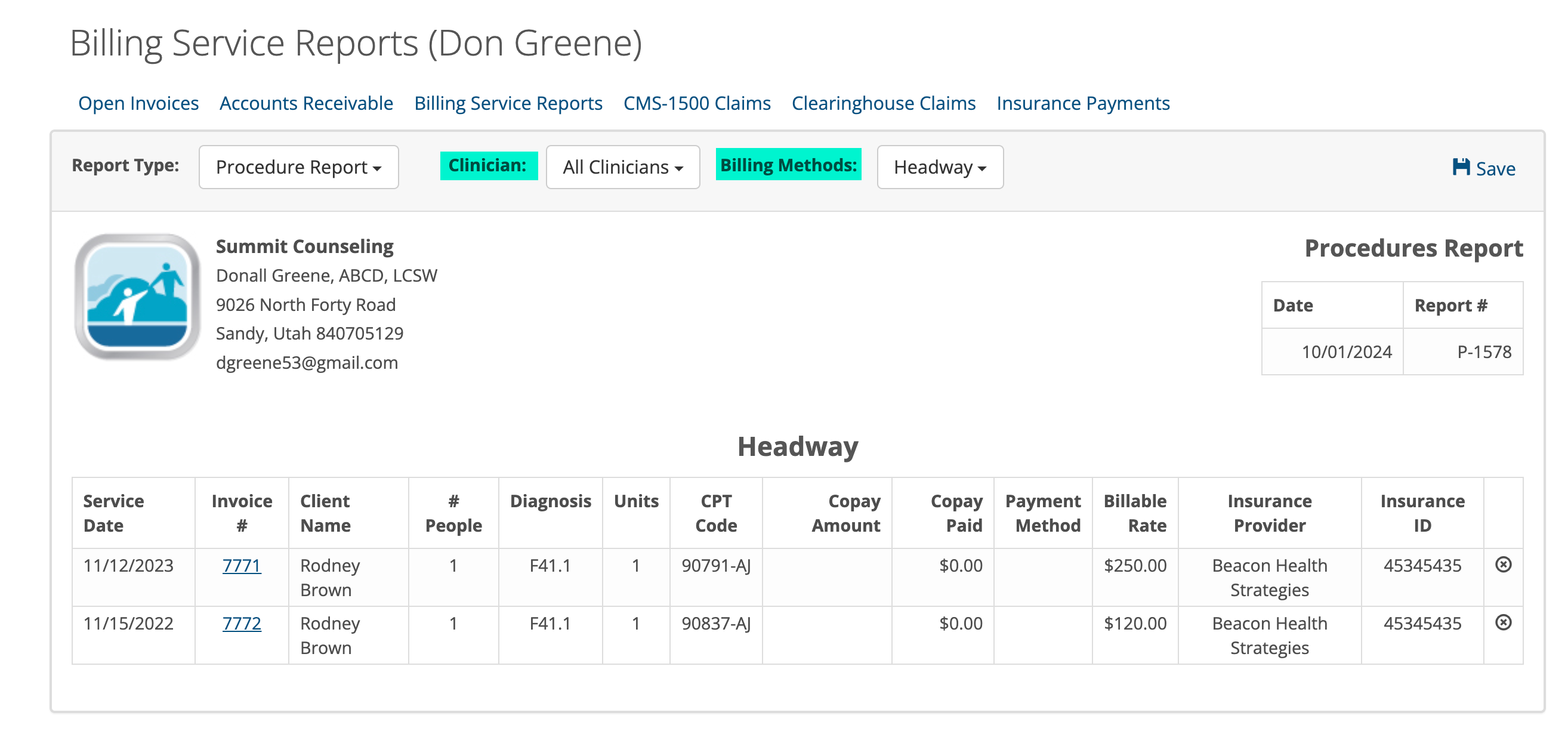This screenshot has width=1568, height=734.
Task: Open the Headway billing methods dropdown
Action: click(x=940, y=166)
